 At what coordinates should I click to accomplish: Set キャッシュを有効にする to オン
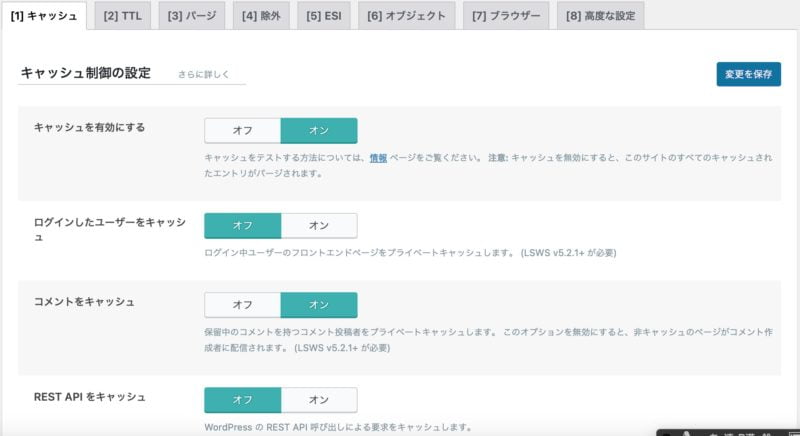tap(318, 131)
